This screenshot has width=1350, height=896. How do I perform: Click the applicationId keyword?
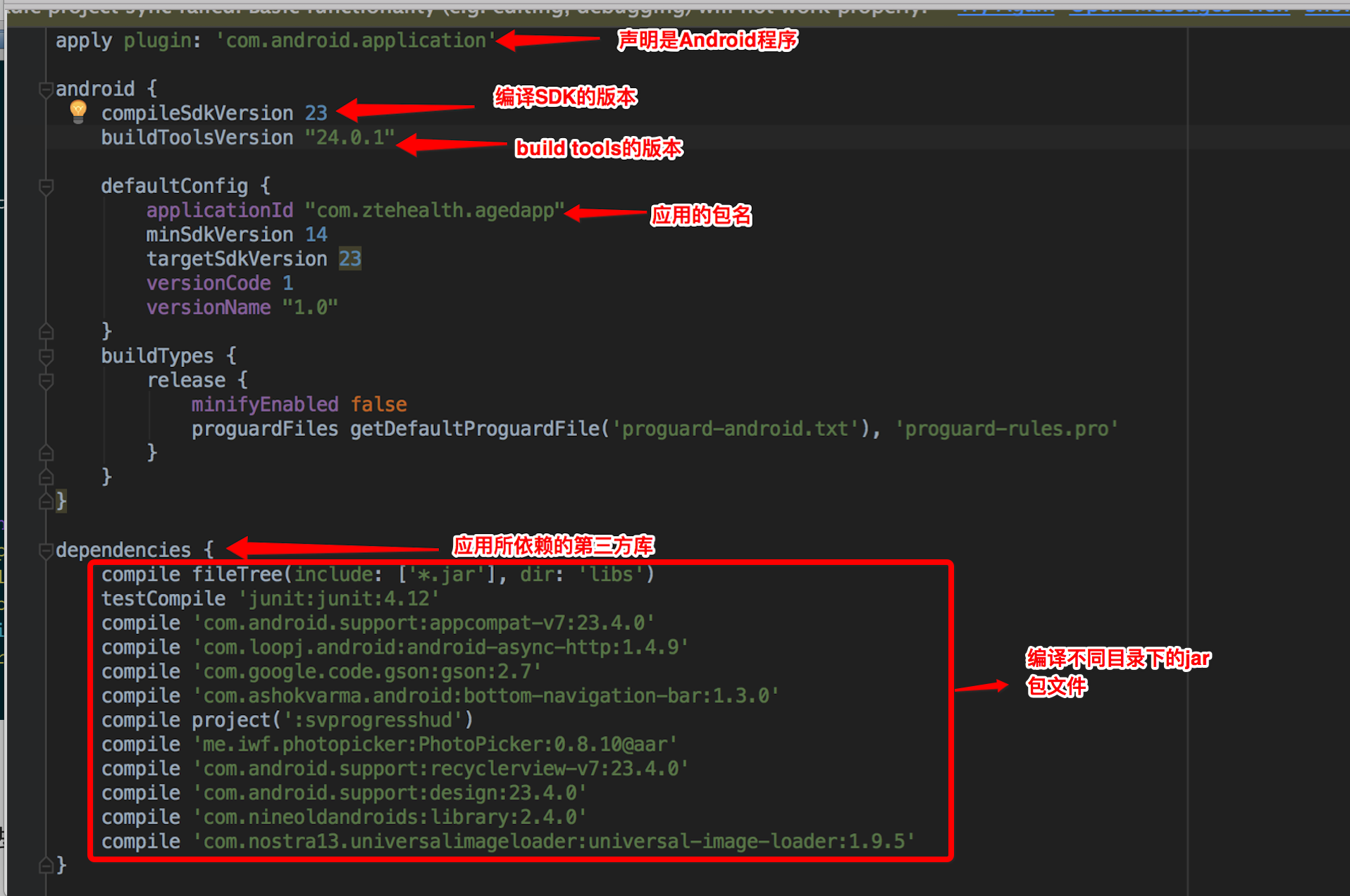(x=219, y=211)
